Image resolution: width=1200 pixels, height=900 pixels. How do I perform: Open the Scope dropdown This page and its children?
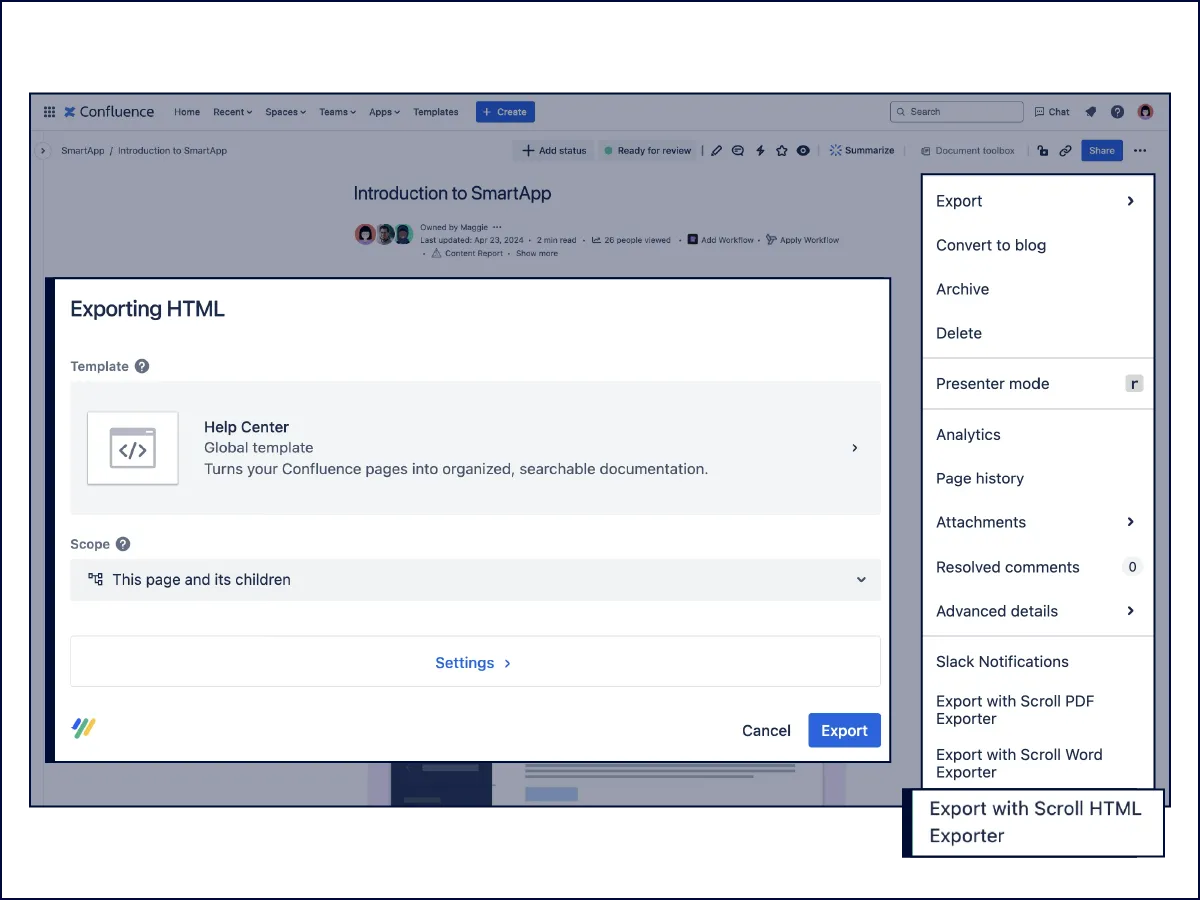[x=475, y=580]
